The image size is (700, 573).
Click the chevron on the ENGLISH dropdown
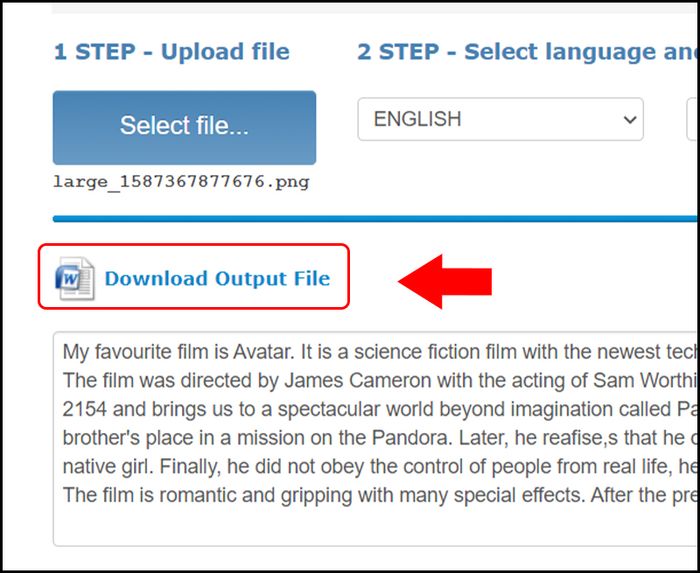629,120
